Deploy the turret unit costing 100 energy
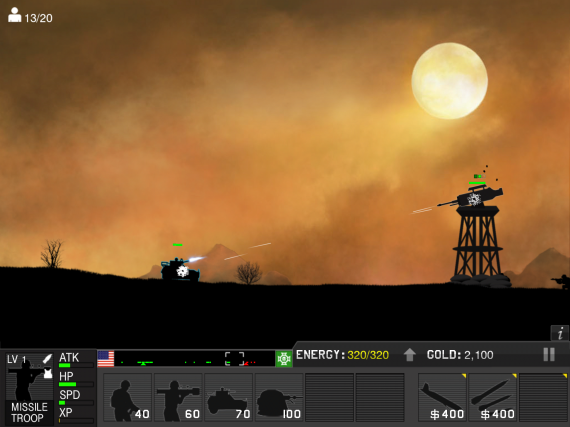570x427 pixels. (279, 397)
